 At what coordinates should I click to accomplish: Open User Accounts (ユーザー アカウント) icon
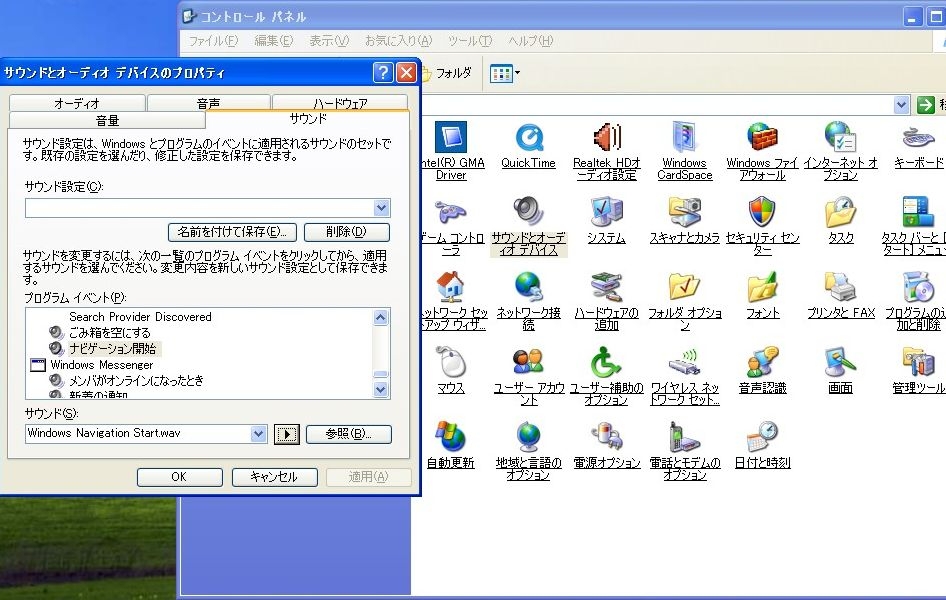click(529, 362)
